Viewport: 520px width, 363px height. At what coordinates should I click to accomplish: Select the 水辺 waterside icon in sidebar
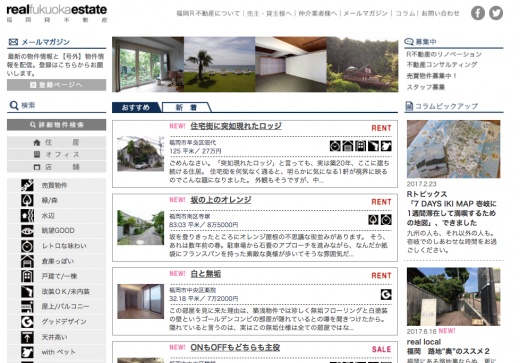click(x=27, y=216)
